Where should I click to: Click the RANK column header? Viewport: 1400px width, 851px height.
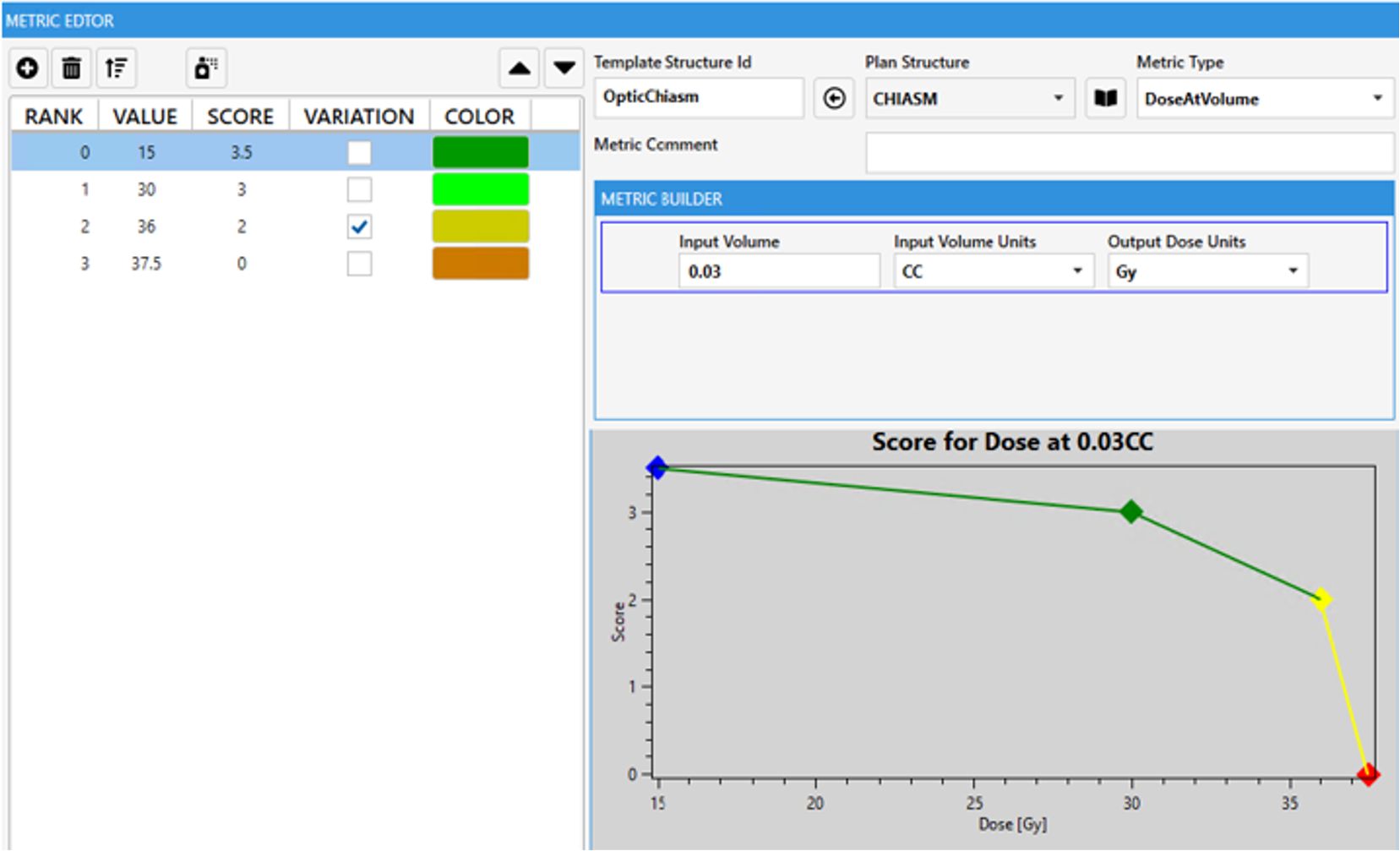click(x=54, y=117)
